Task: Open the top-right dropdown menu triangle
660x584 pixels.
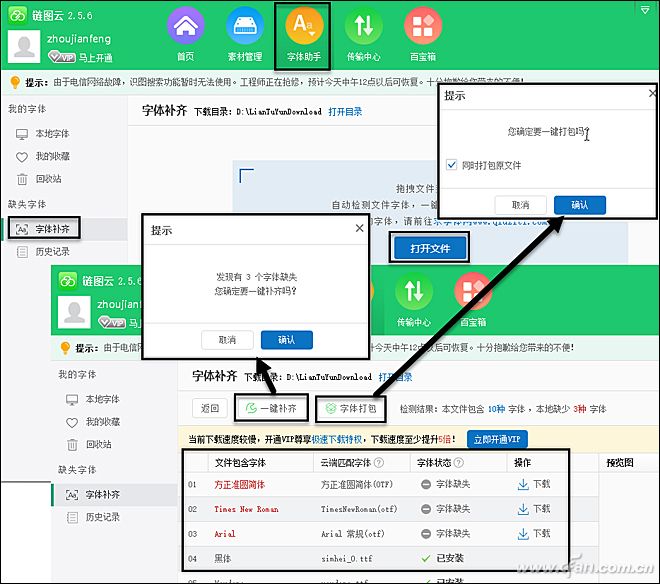Action: (x=644, y=10)
